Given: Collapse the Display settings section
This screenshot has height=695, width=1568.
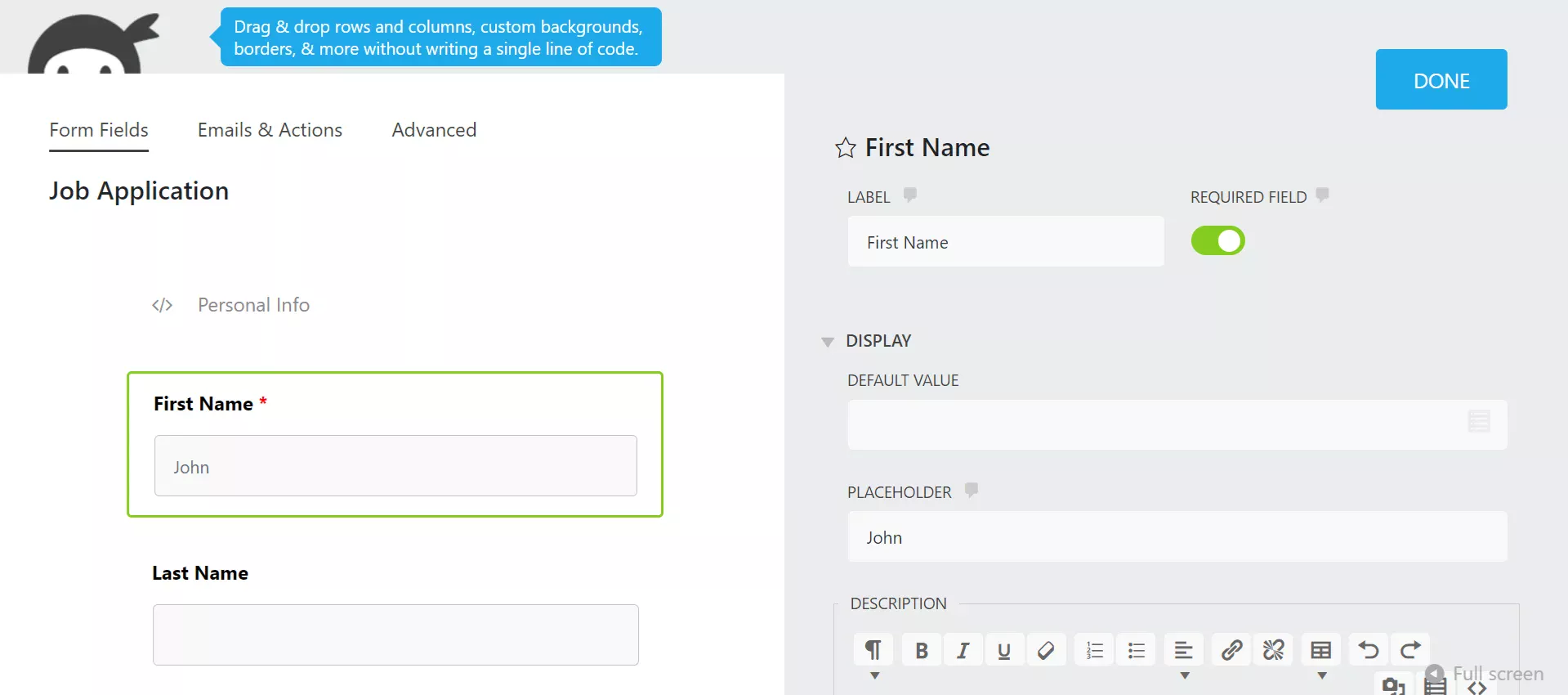Looking at the screenshot, I should coord(828,342).
